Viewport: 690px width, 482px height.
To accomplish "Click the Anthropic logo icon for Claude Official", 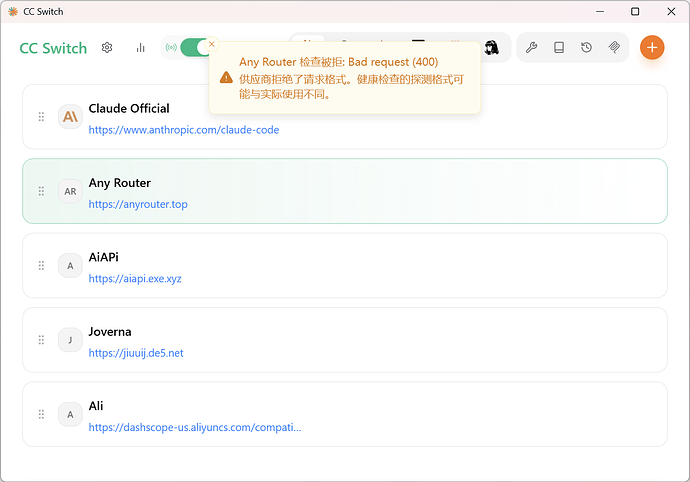I will pos(70,117).
